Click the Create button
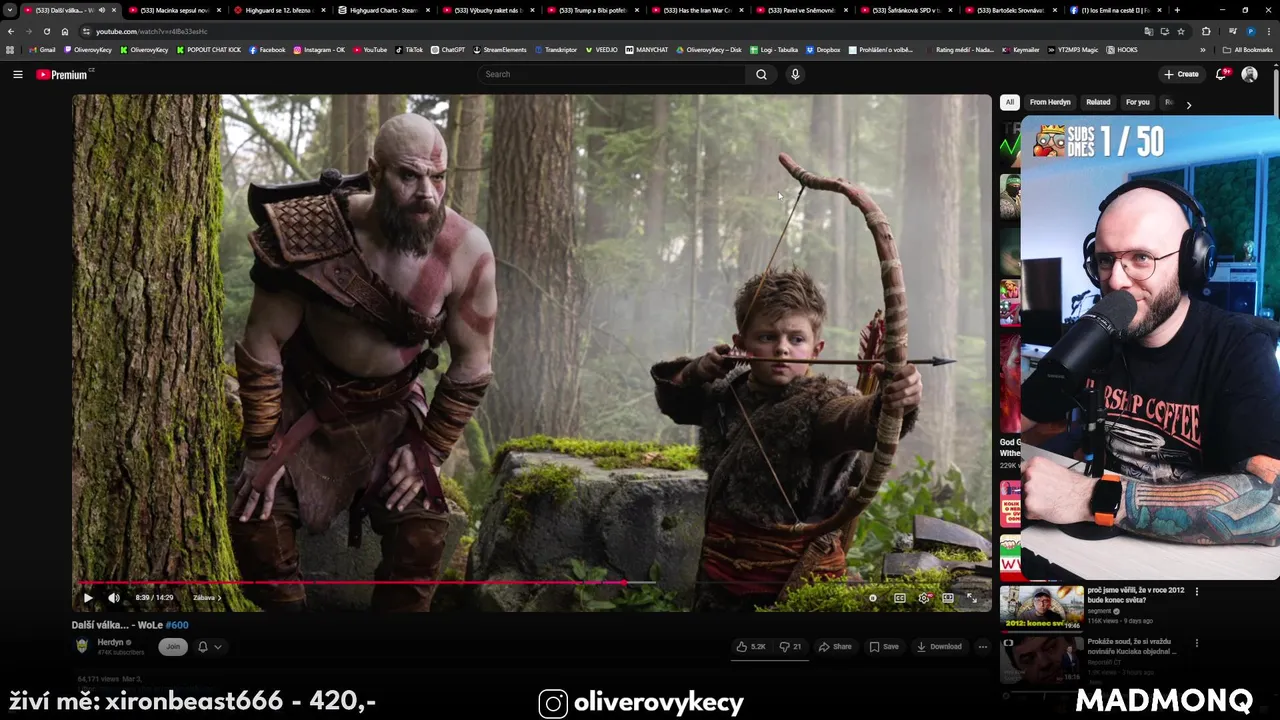Image resolution: width=1280 pixels, height=720 pixels. (x=1181, y=74)
